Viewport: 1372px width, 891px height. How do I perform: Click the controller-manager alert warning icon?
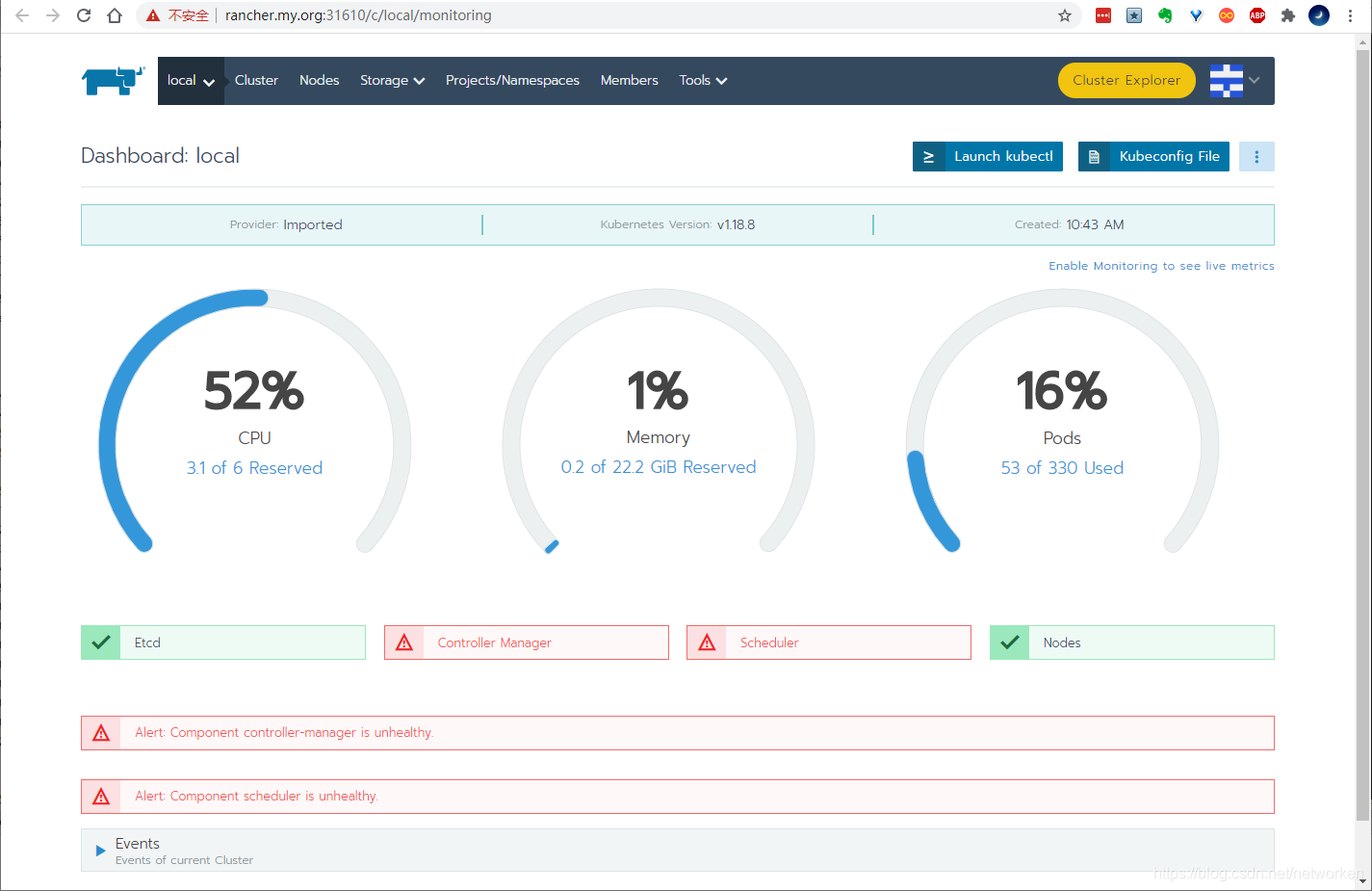click(x=101, y=733)
